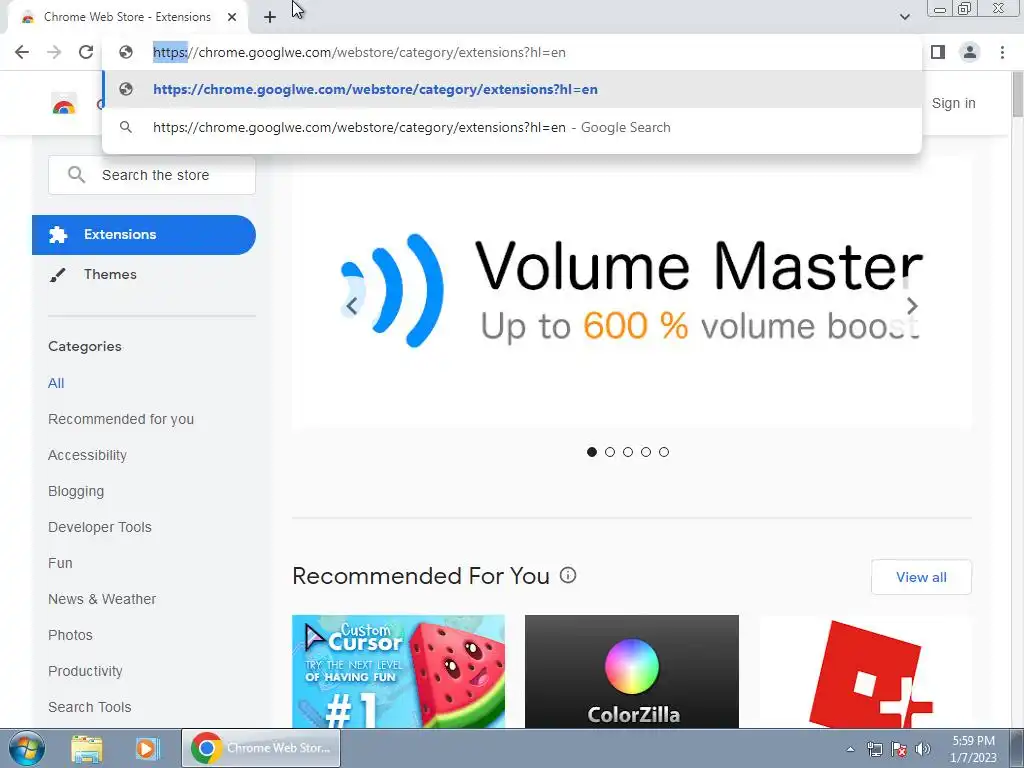Select first carousel dot

click(x=592, y=452)
